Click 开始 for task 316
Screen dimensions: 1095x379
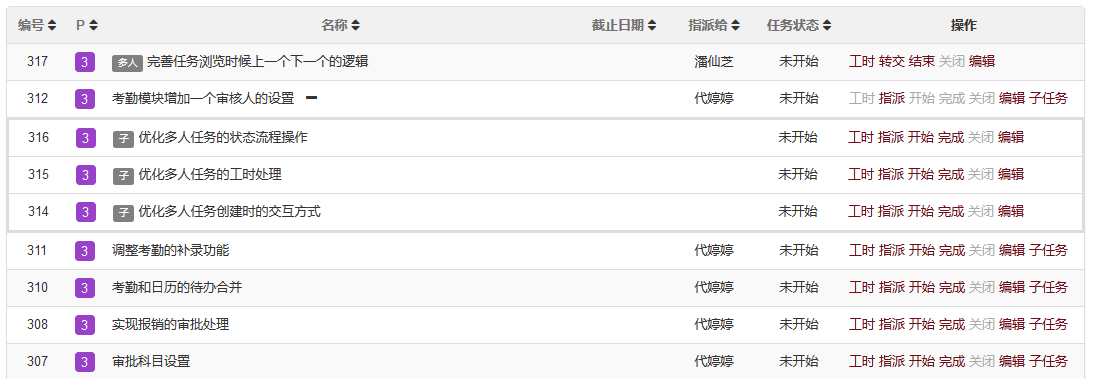tap(920, 138)
